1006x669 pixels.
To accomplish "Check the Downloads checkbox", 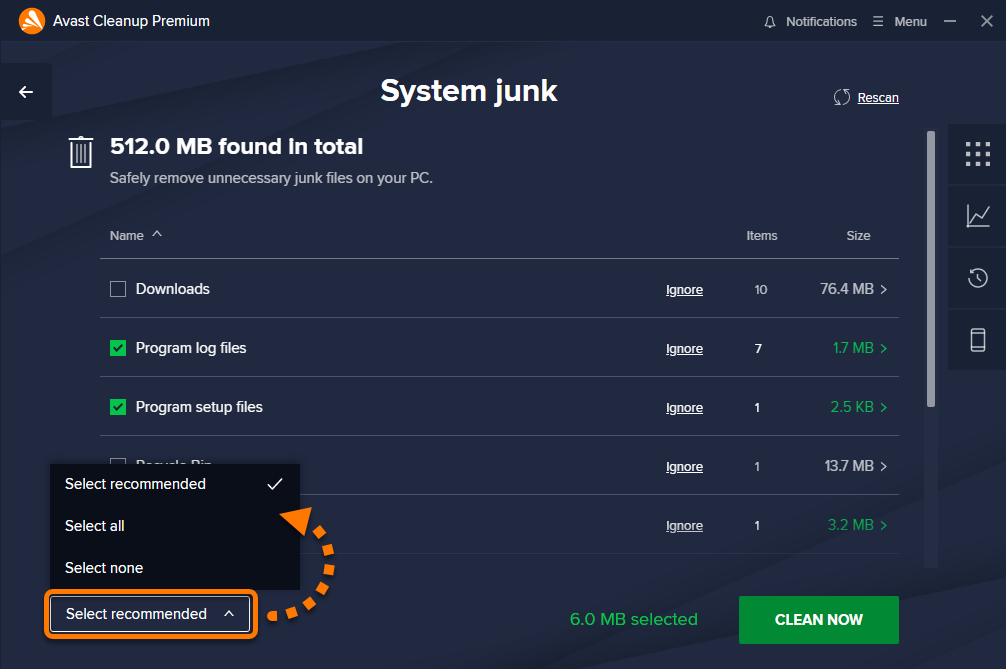I will coord(118,289).
